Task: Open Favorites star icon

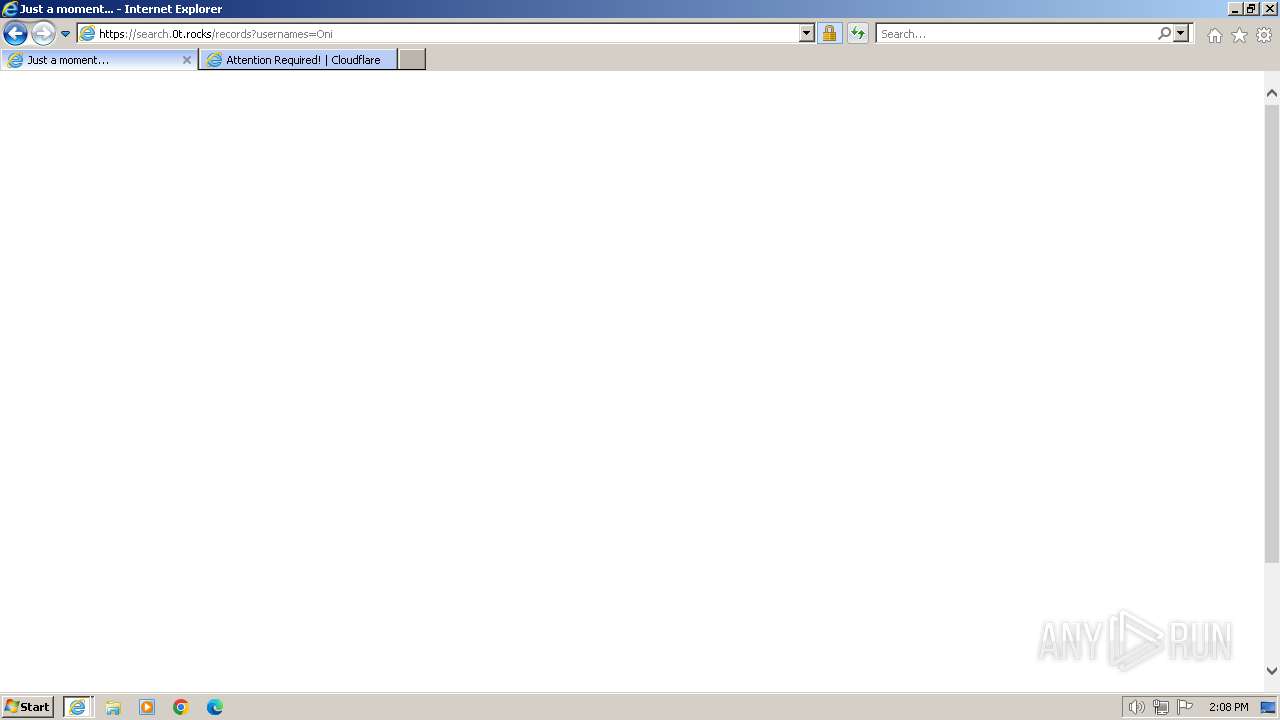Action: pos(1239,35)
